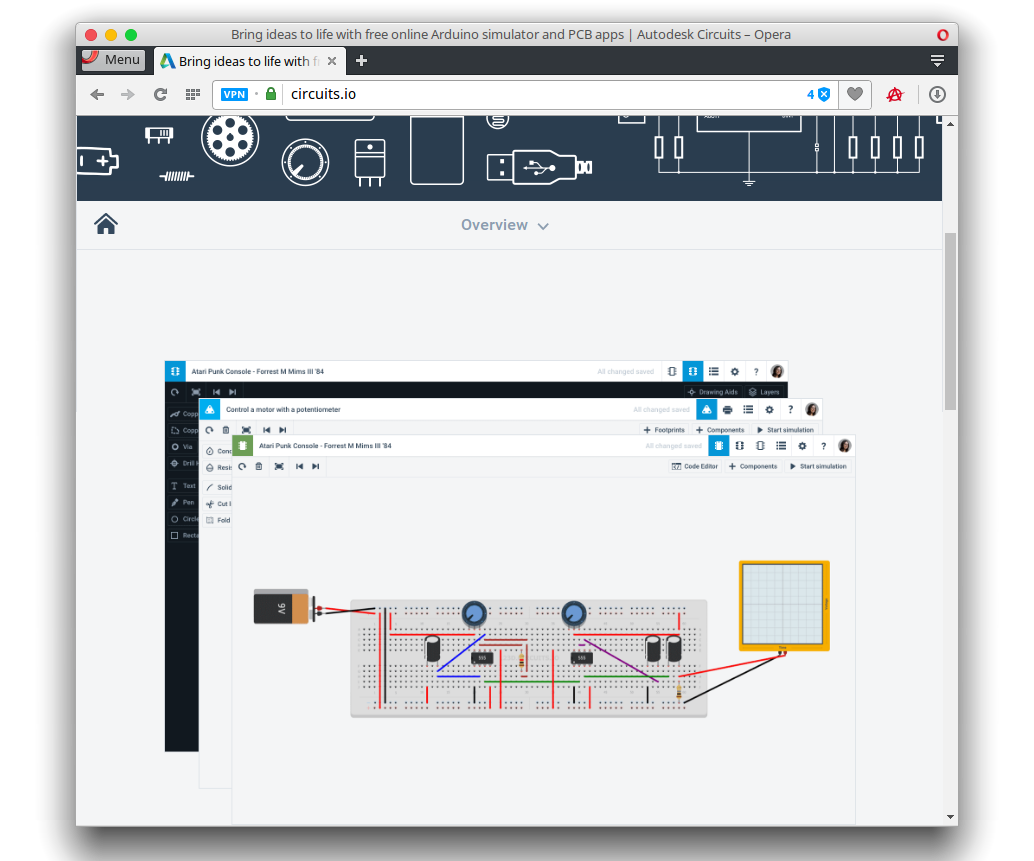Open the Code Editor for the Atari Punk Console
Screen dimensions: 1034x861
click(x=694, y=466)
